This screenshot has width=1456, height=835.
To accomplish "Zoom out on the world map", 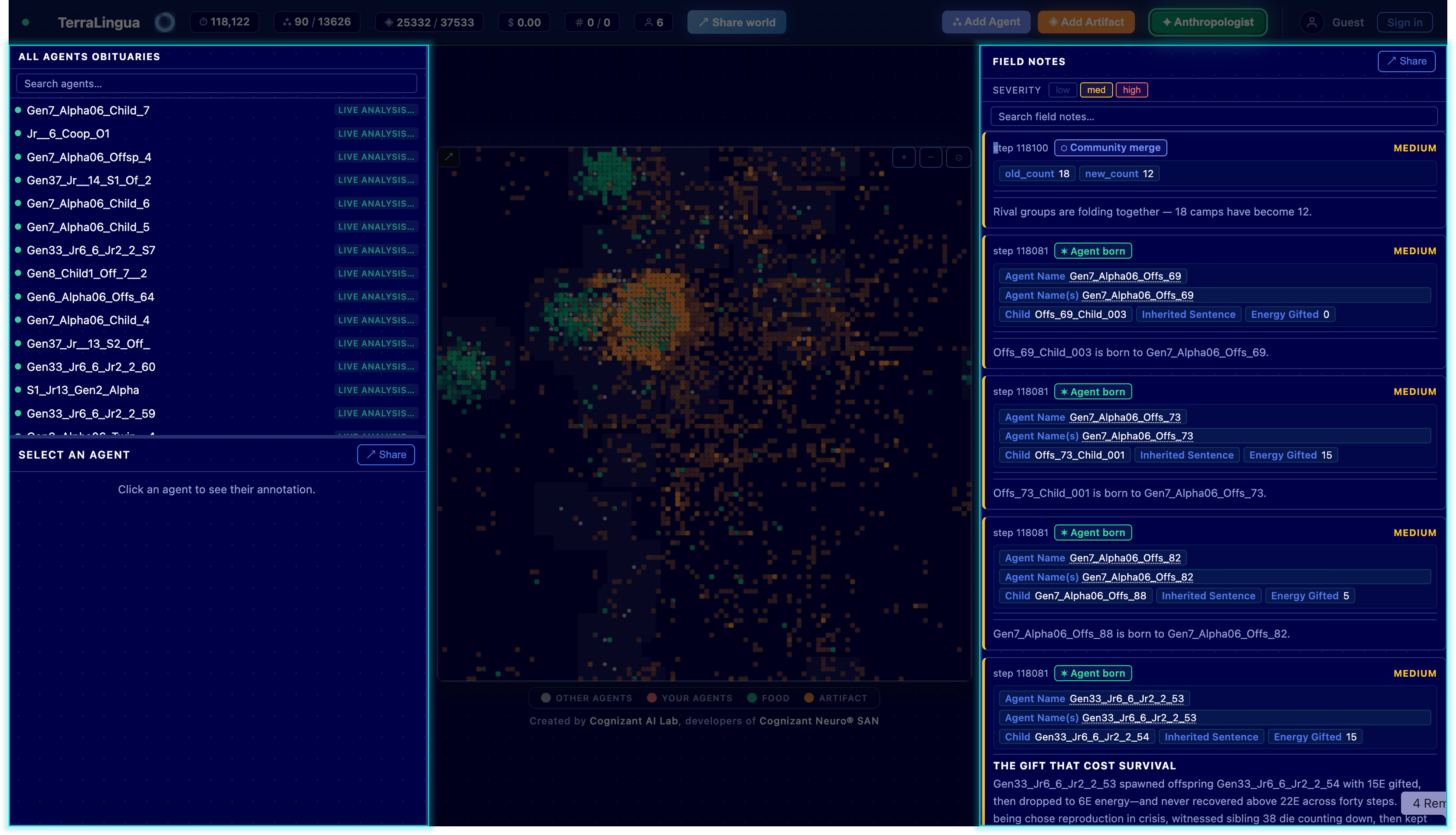I will pos(931,157).
